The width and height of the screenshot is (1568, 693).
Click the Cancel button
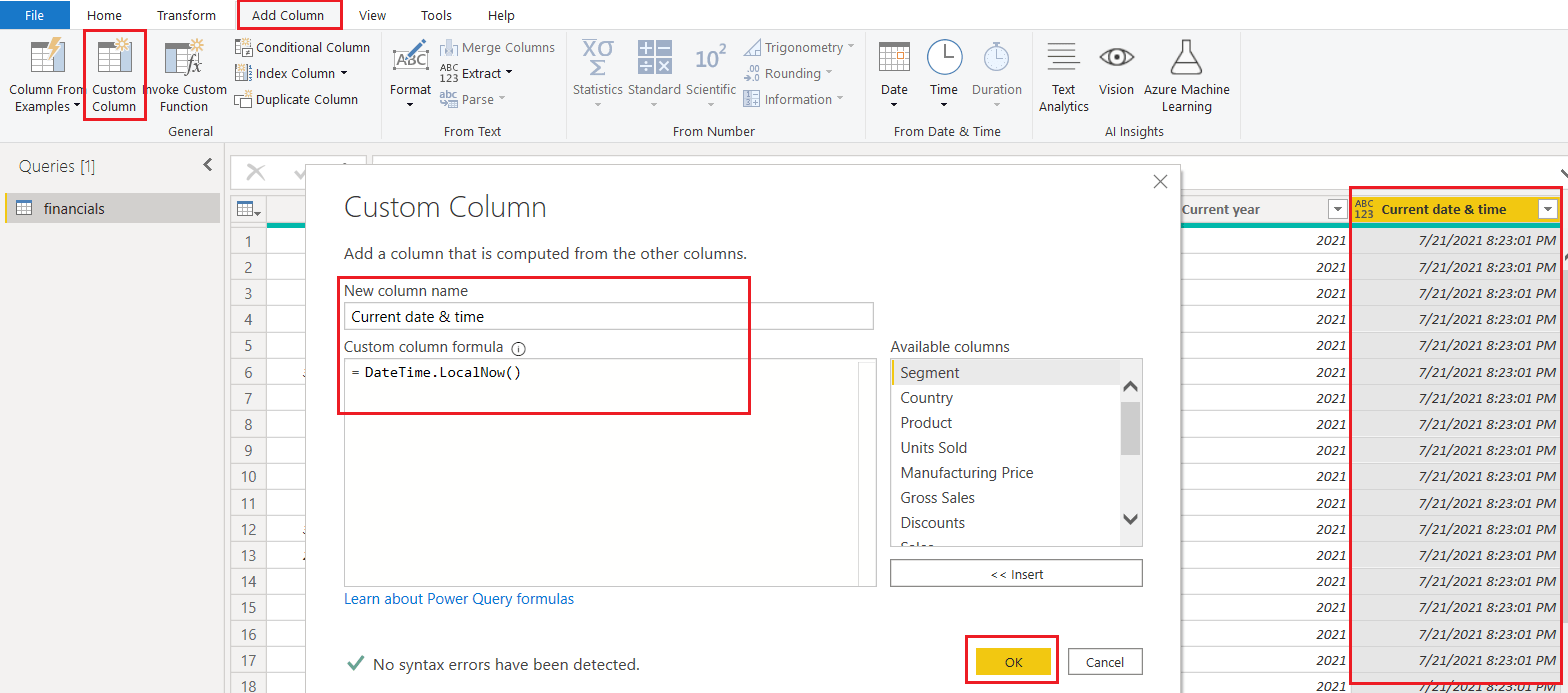click(1105, 662)
